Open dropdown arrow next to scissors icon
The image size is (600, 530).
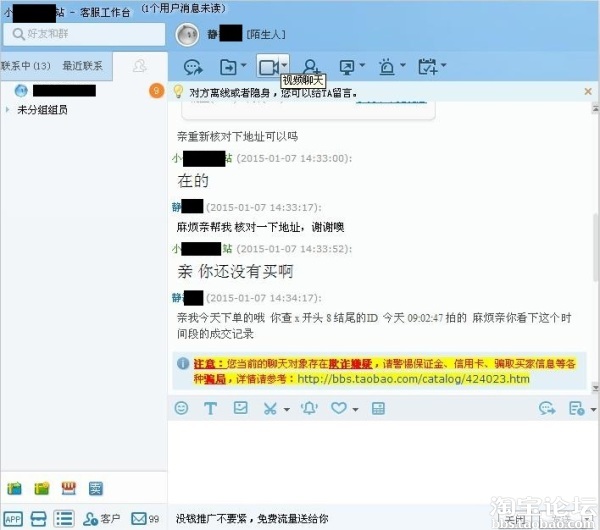point(287,409)
